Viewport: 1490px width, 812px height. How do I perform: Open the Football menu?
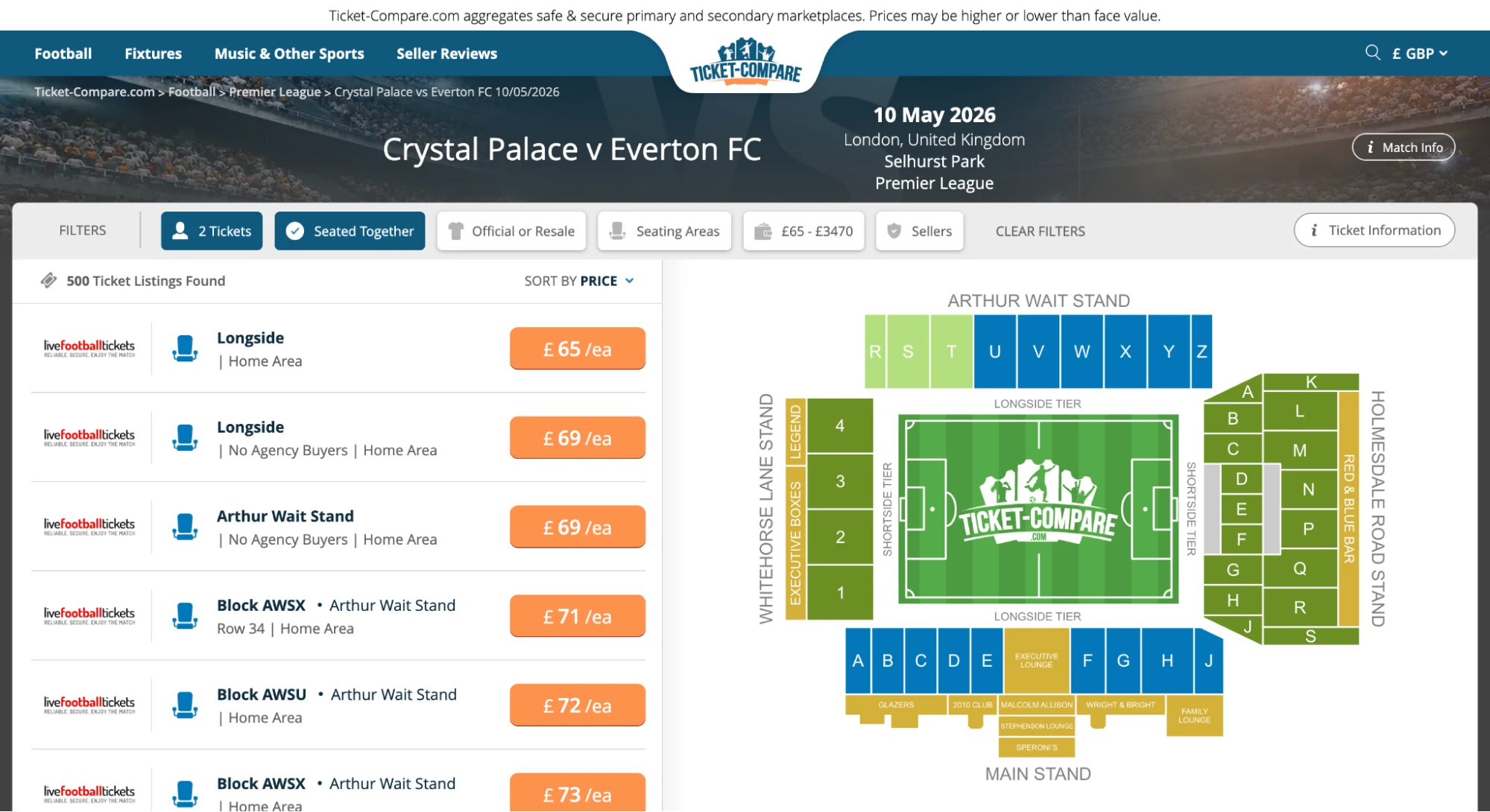63,53
